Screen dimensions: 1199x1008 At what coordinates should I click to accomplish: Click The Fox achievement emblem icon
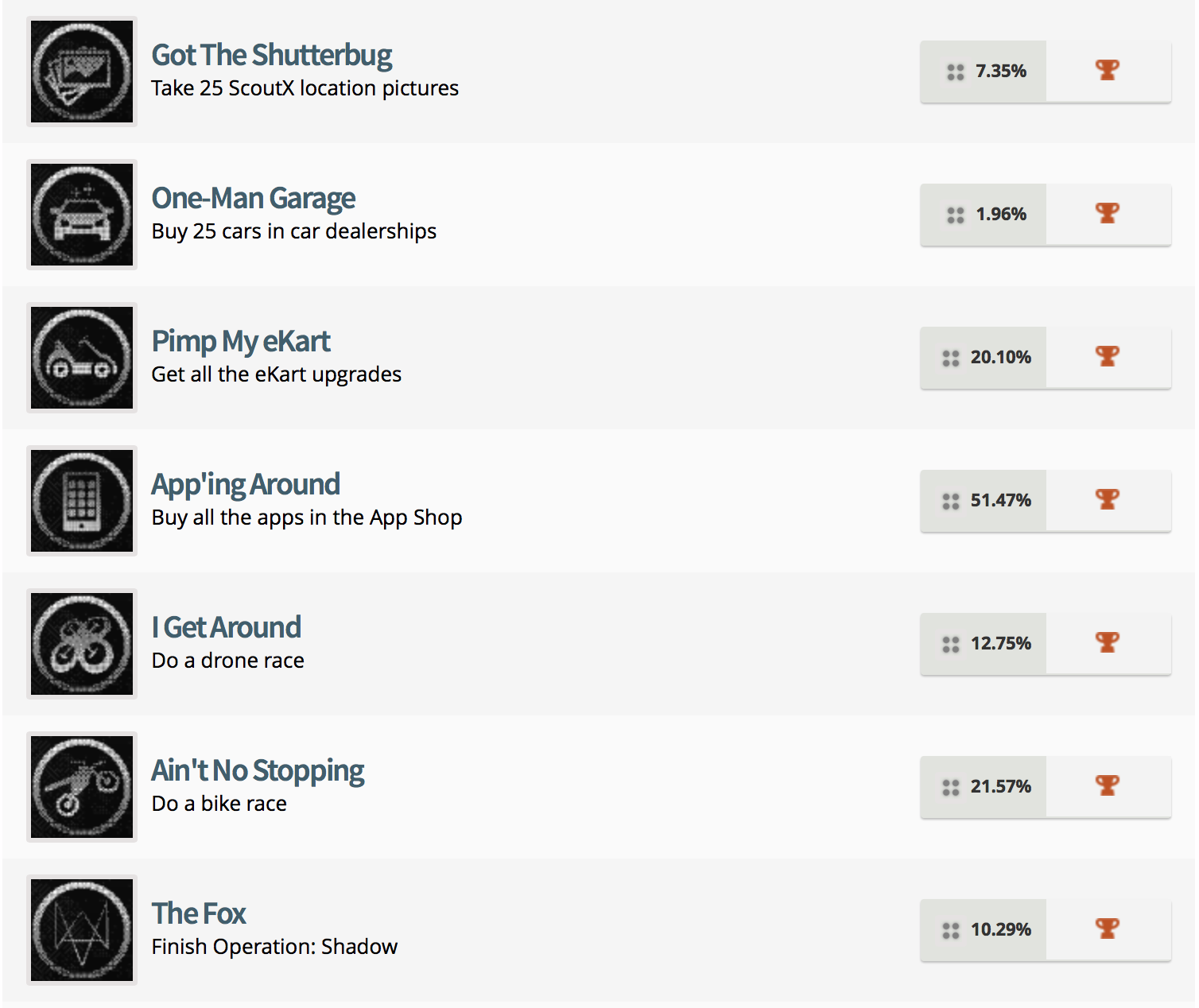tap(80, 930)
